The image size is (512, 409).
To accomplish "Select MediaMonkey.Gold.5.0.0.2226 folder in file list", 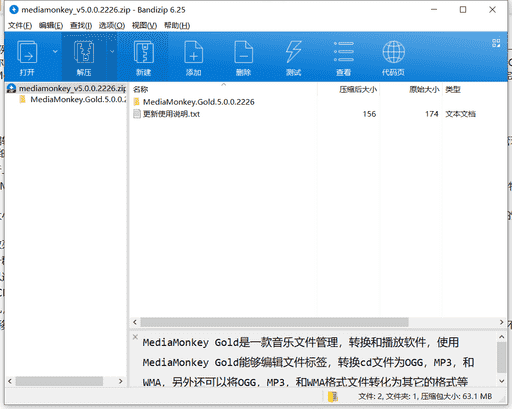I will (x=199, y=102).
